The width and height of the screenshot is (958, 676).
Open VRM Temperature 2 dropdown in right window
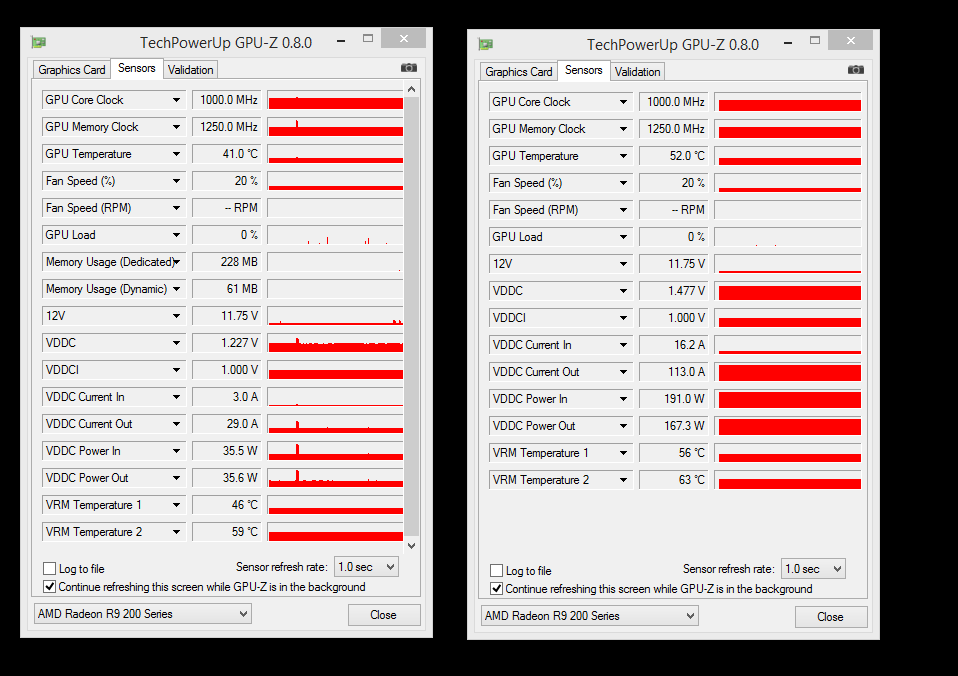pyautogui.click(x=623, y=480)
